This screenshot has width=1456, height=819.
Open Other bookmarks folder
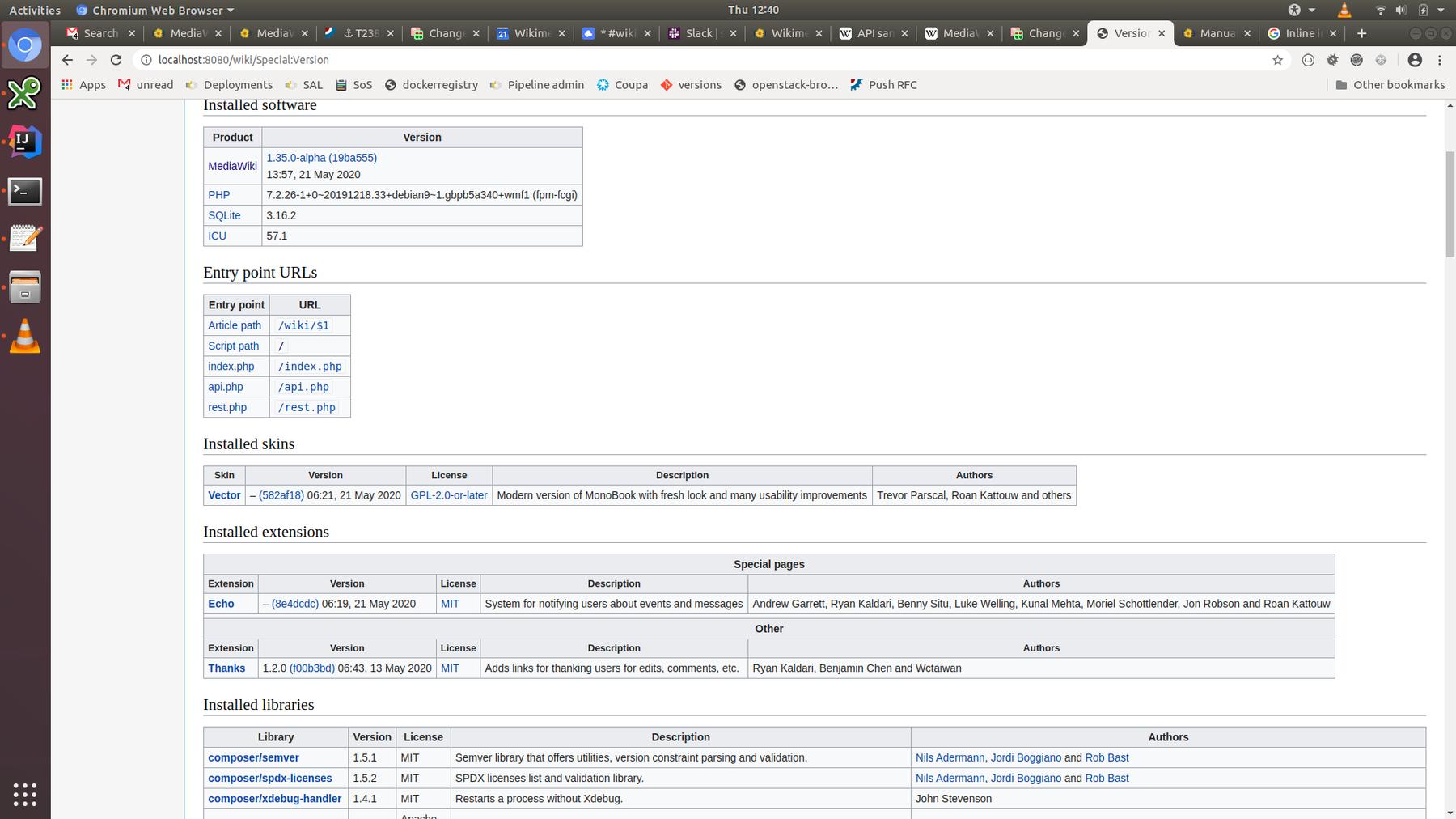(1390, 84)
